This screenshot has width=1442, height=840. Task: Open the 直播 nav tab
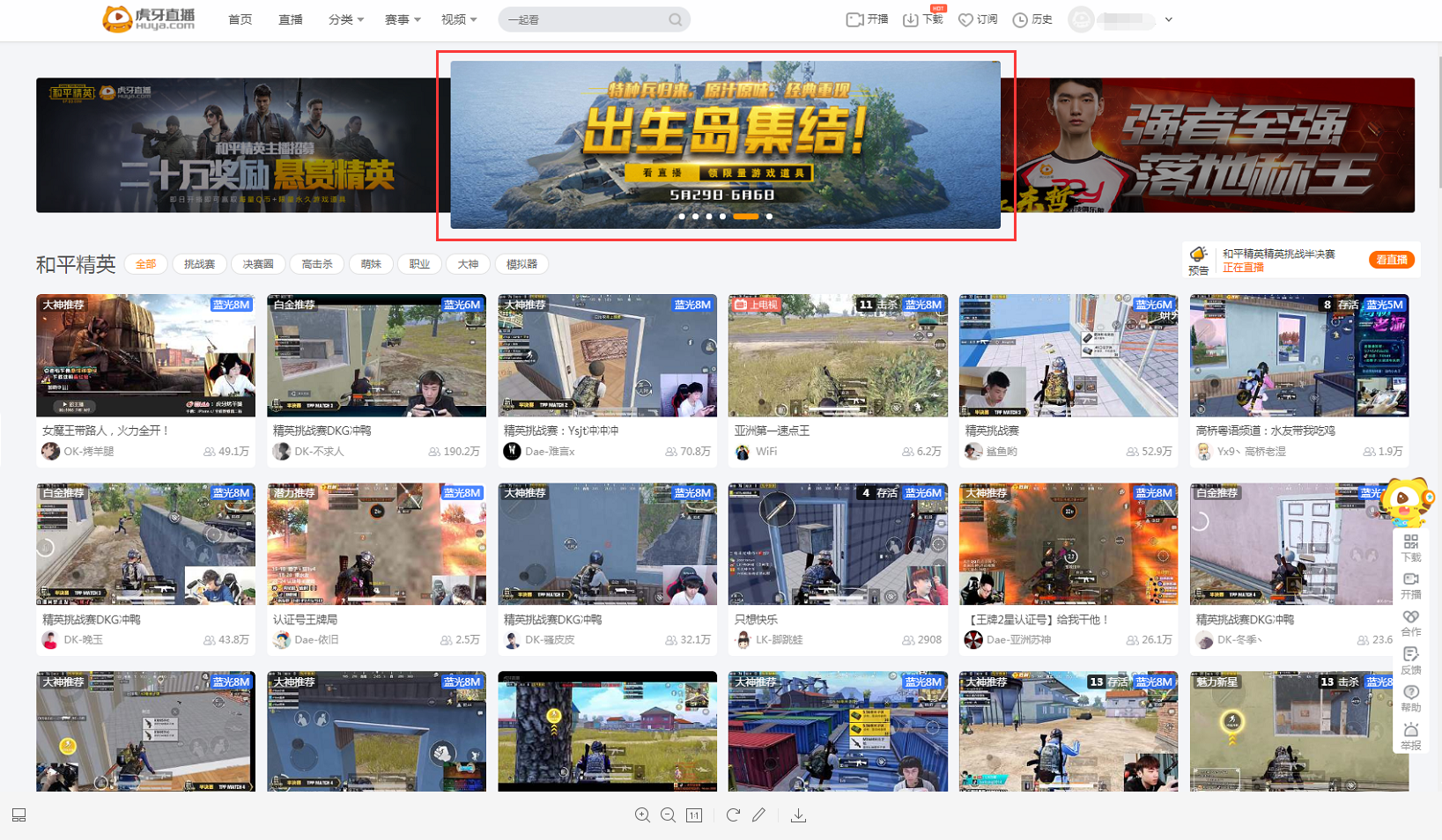click(291, 19)
